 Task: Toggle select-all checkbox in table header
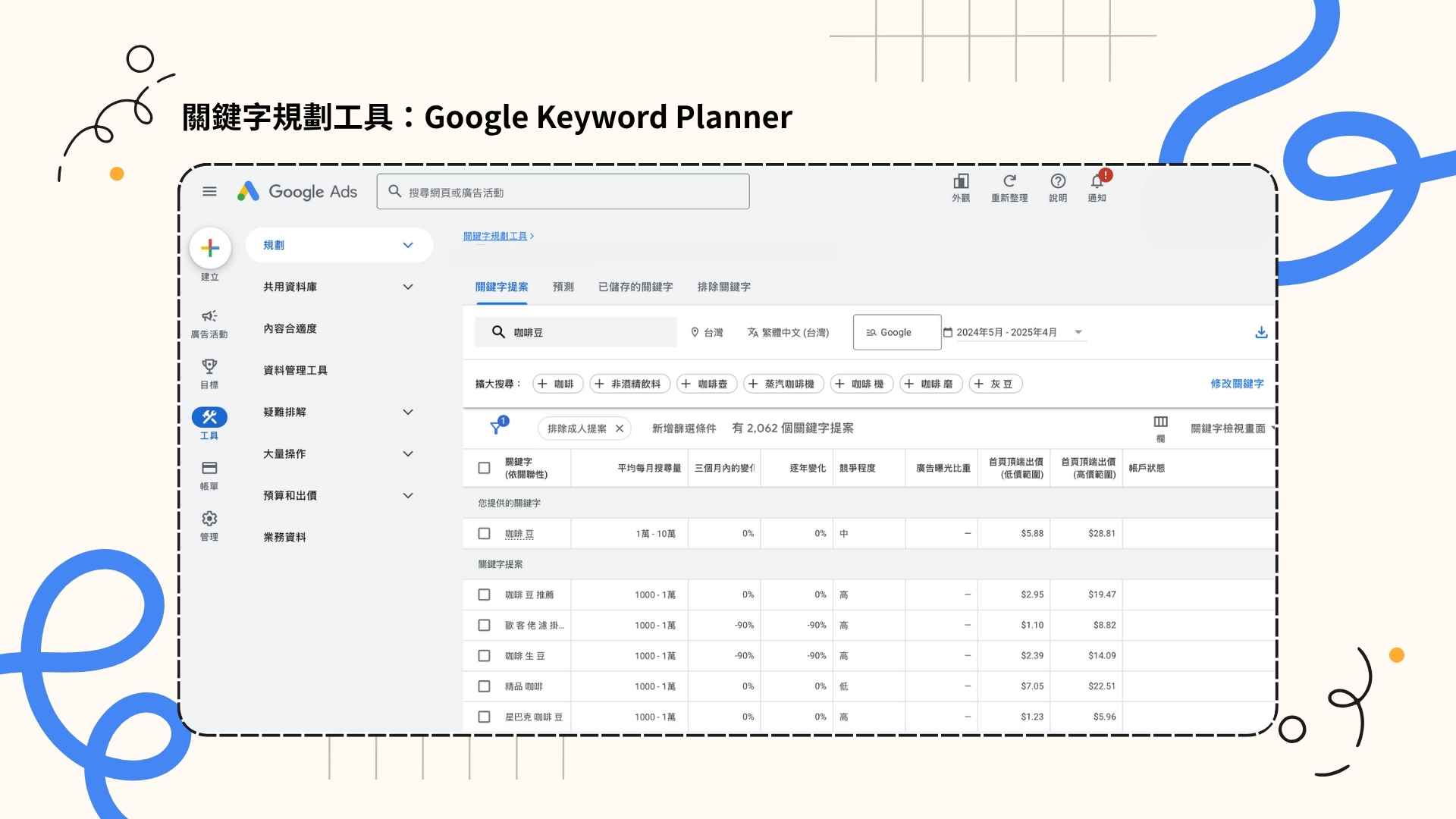click(484, 468)
